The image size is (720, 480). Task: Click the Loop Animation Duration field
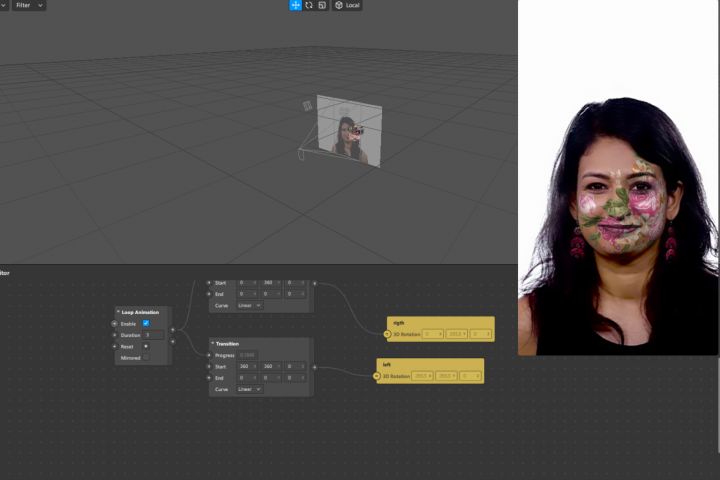[x=153, y=335]
